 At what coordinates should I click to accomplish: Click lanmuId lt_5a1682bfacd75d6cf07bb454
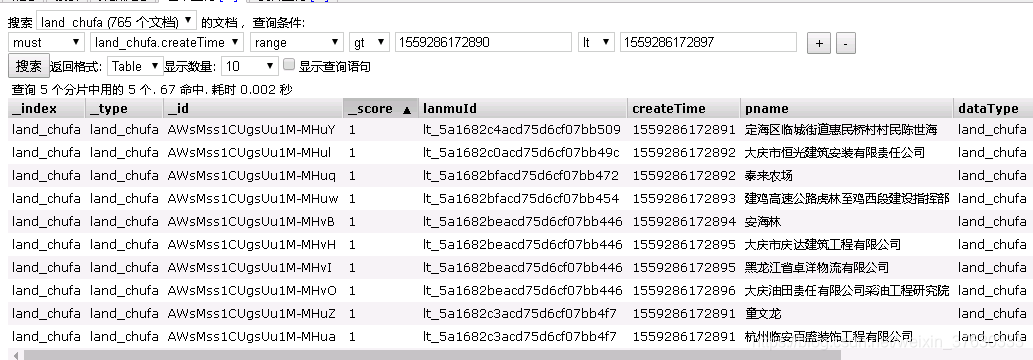[521, 199]
